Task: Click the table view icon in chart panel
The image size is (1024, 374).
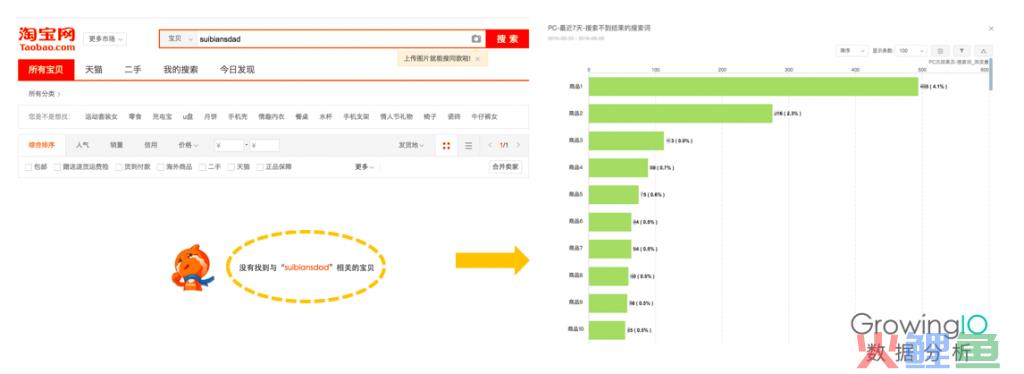Action: click(x=940, y=50)
